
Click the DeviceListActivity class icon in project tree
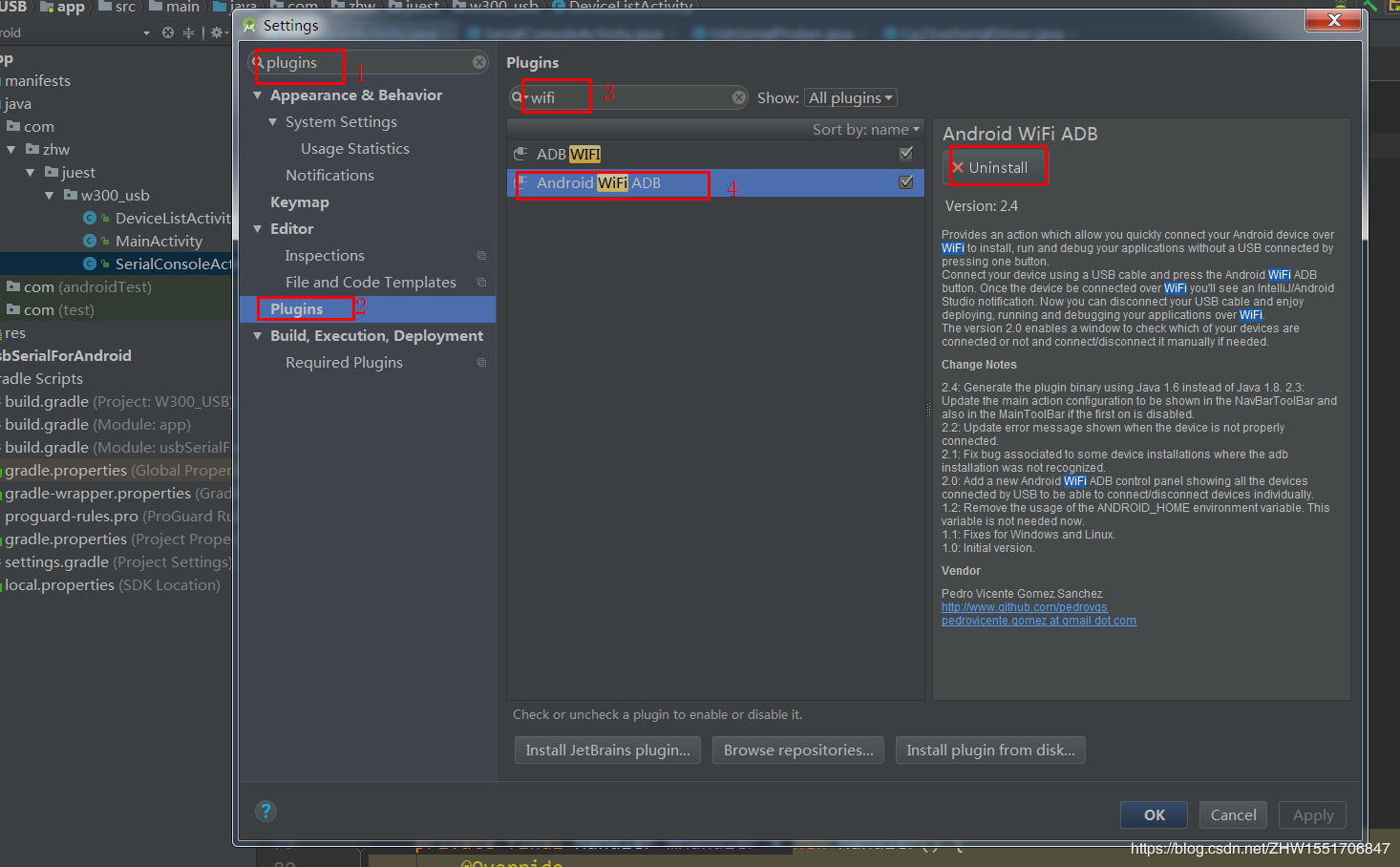90,218
